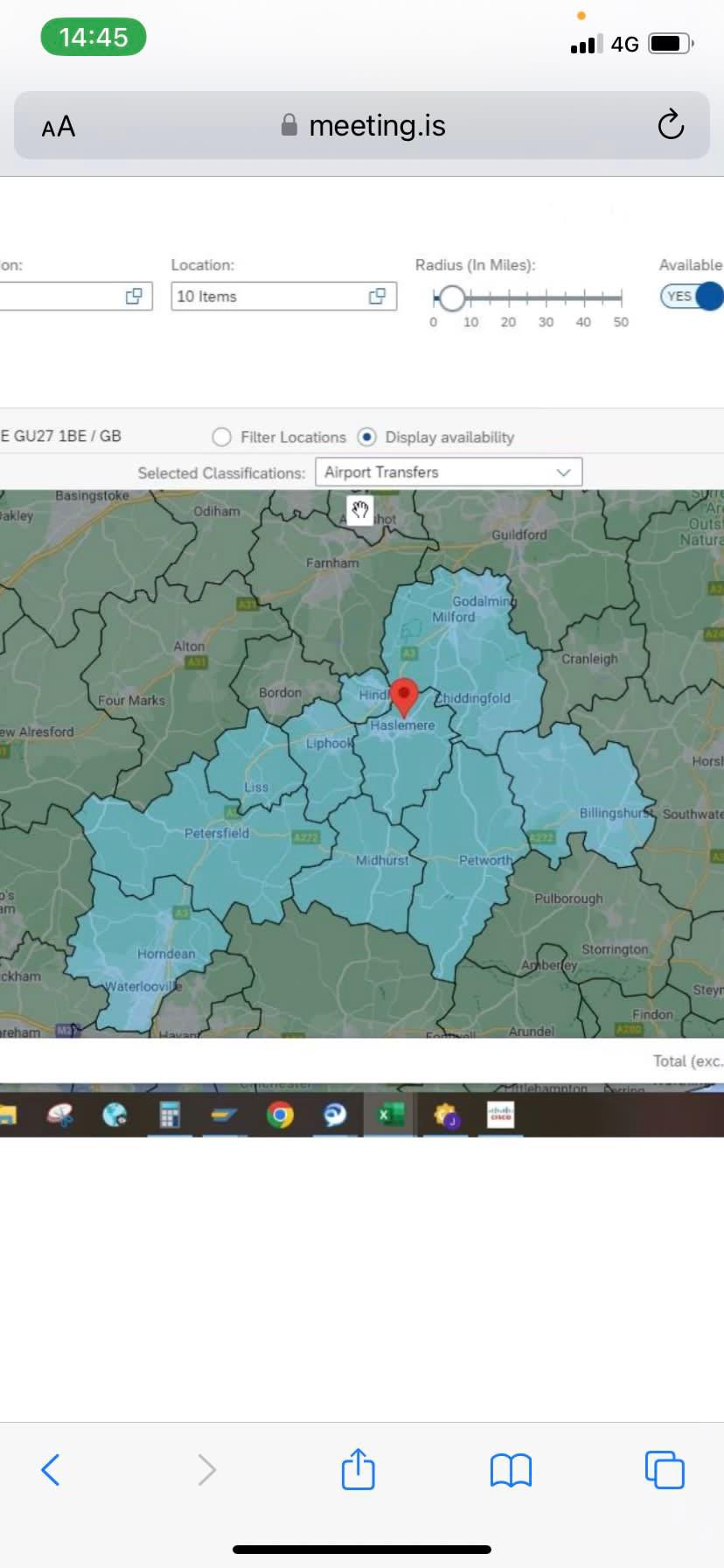The height and width of the screenshot is (1568, 724).
Task: Open the Safari share sheet icon
Action: 358,1468
